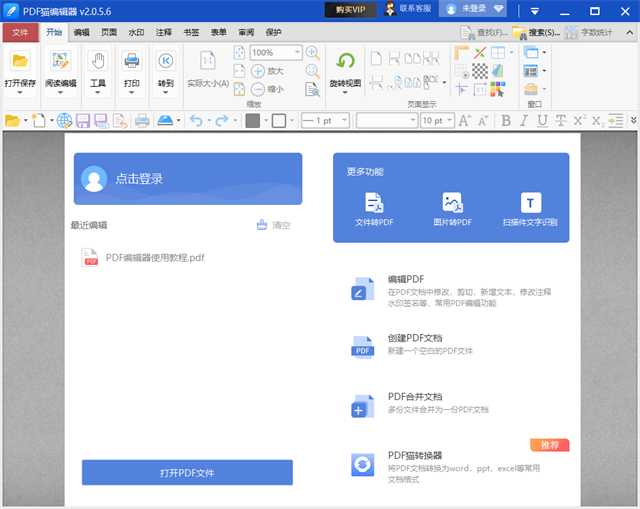Click the 缩小 zoom out button
Image resolution: width=640 pixels, height=509 pixels.
tap(267, 89)
